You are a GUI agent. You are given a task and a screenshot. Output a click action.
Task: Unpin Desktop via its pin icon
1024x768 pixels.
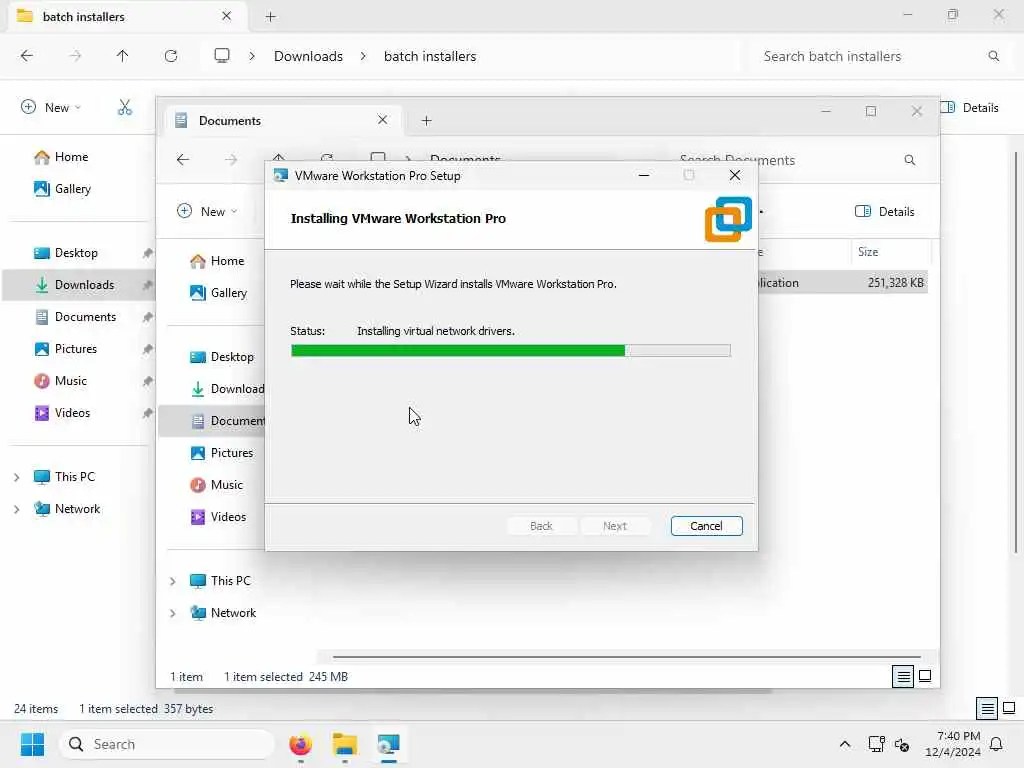tap(148, 253)
